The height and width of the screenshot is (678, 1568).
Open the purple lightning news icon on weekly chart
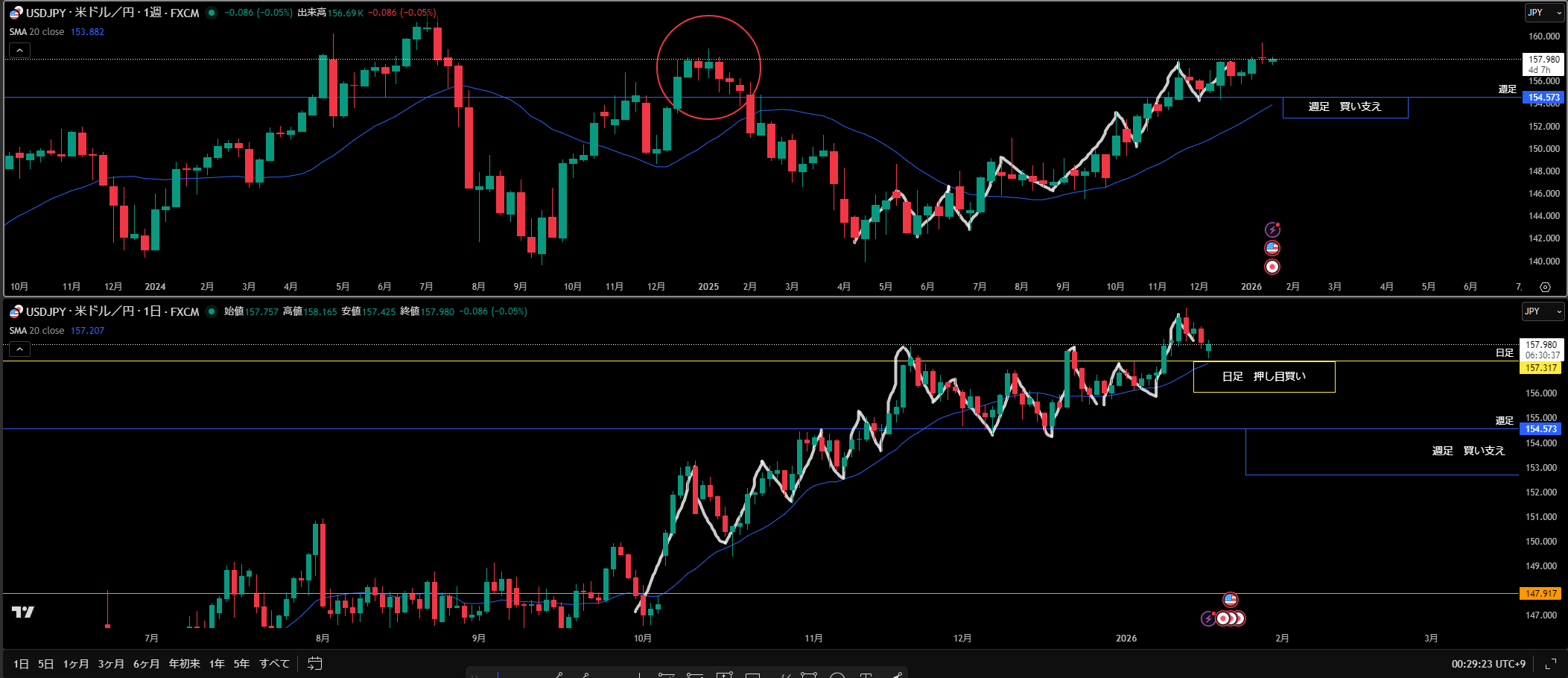(x=1272, y=229)
